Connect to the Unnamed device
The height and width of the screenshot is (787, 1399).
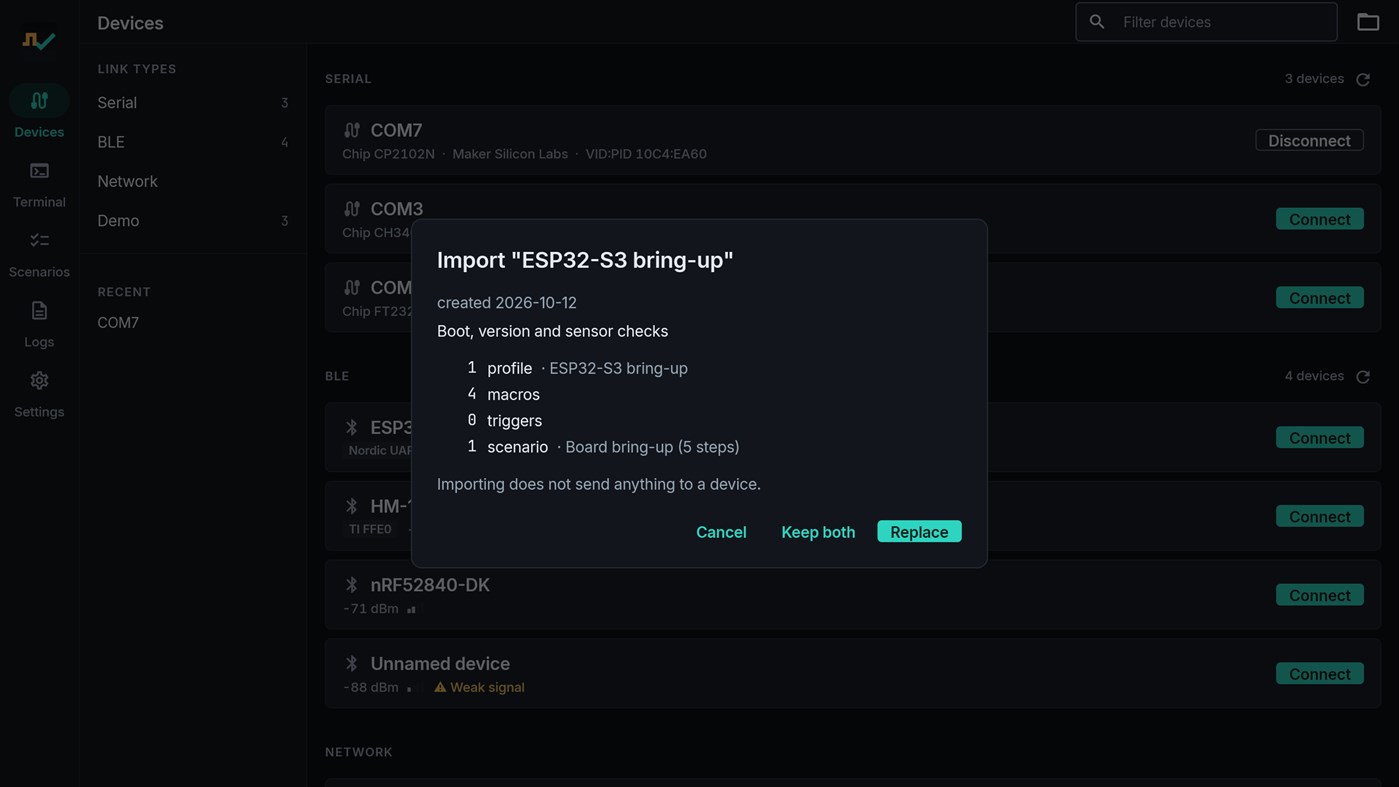tap(1319, 674)
